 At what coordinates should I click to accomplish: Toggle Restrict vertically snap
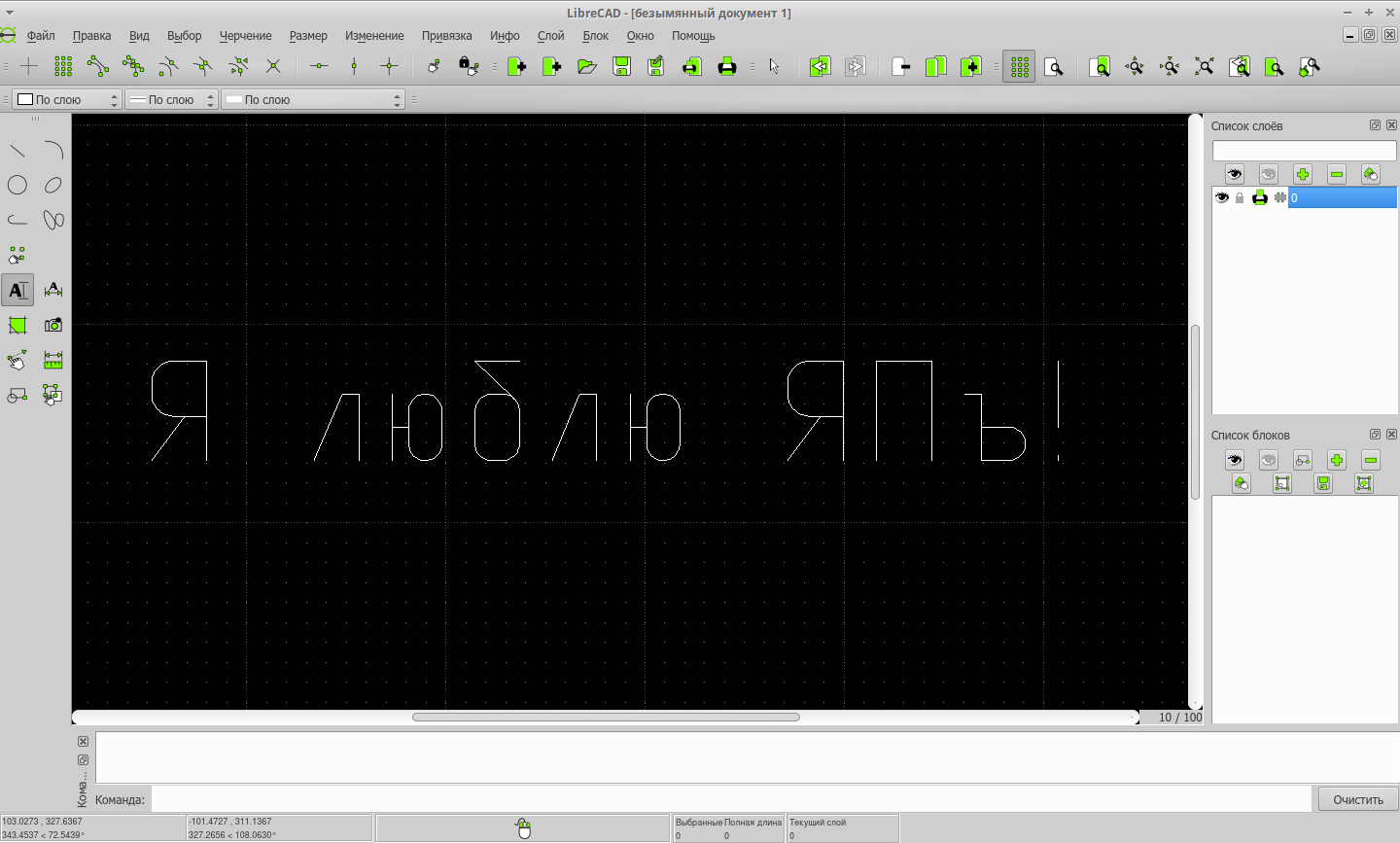(354, 66)
